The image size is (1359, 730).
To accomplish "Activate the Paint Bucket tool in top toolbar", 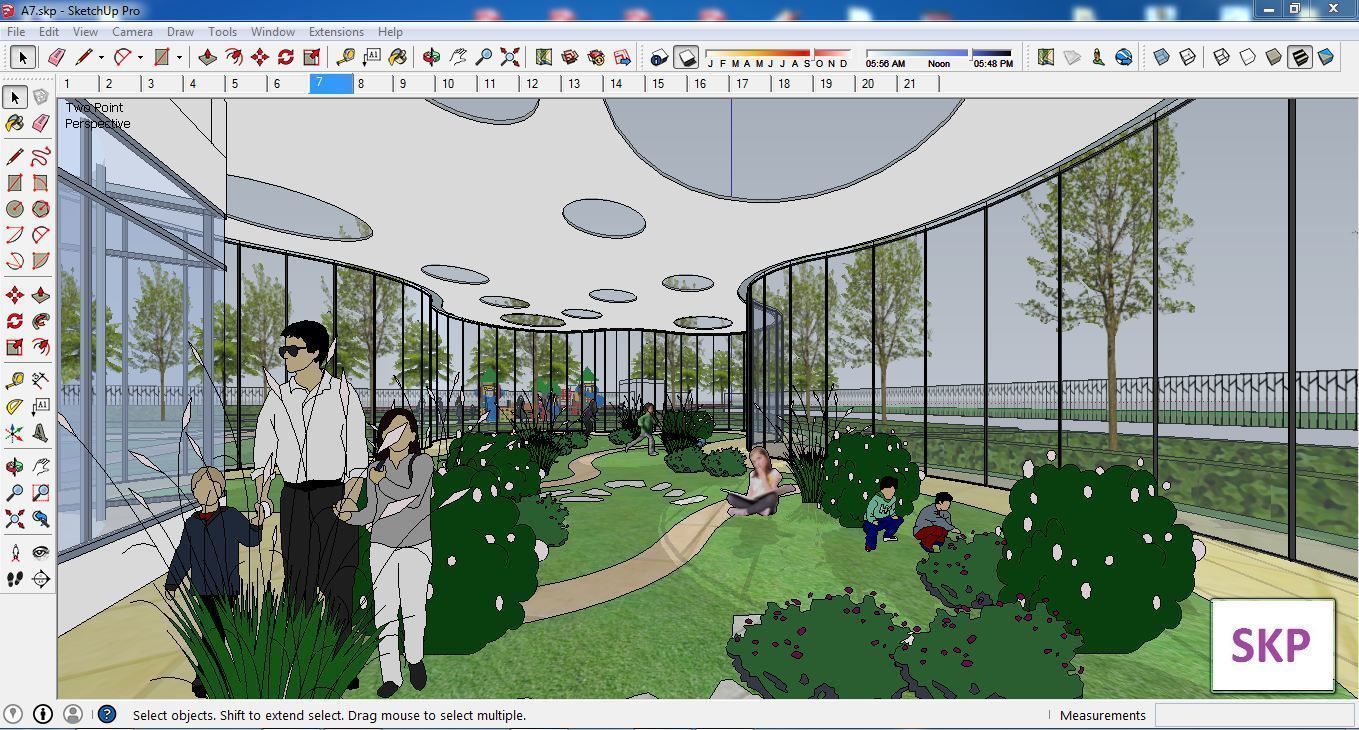I will tap(398, 57).
